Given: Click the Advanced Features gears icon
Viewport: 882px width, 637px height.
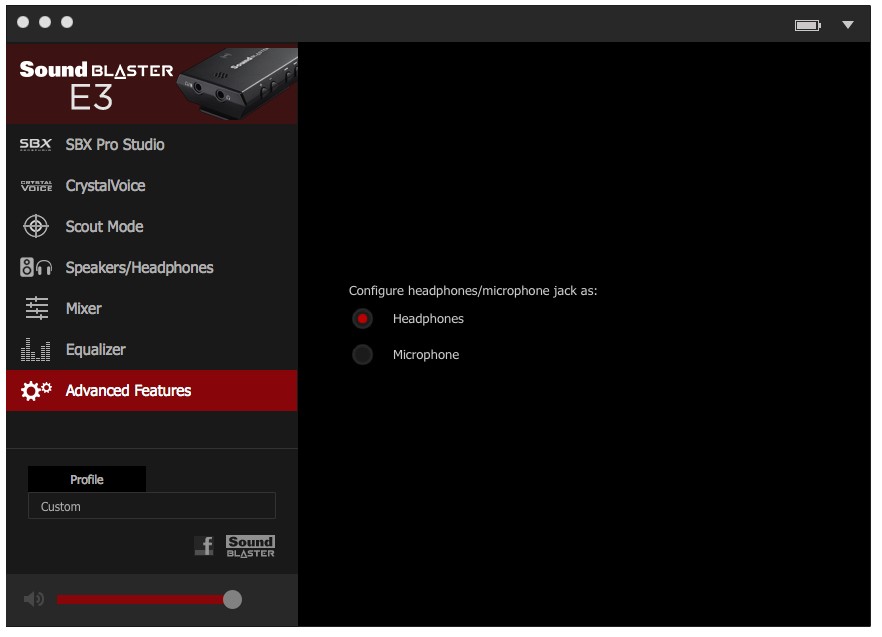Looking at the screenshot, I should [x=36, y=391].
